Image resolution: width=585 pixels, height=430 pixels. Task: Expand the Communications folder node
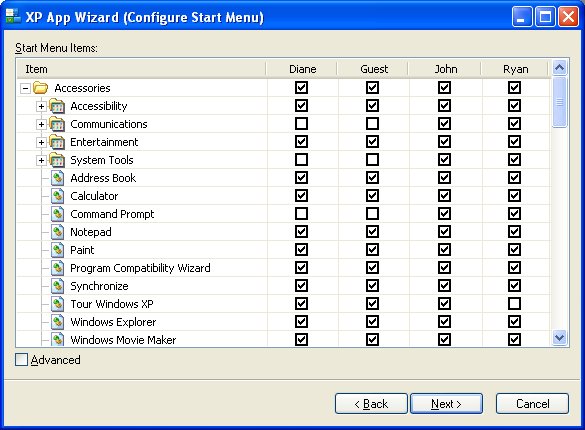pos(41,124)
